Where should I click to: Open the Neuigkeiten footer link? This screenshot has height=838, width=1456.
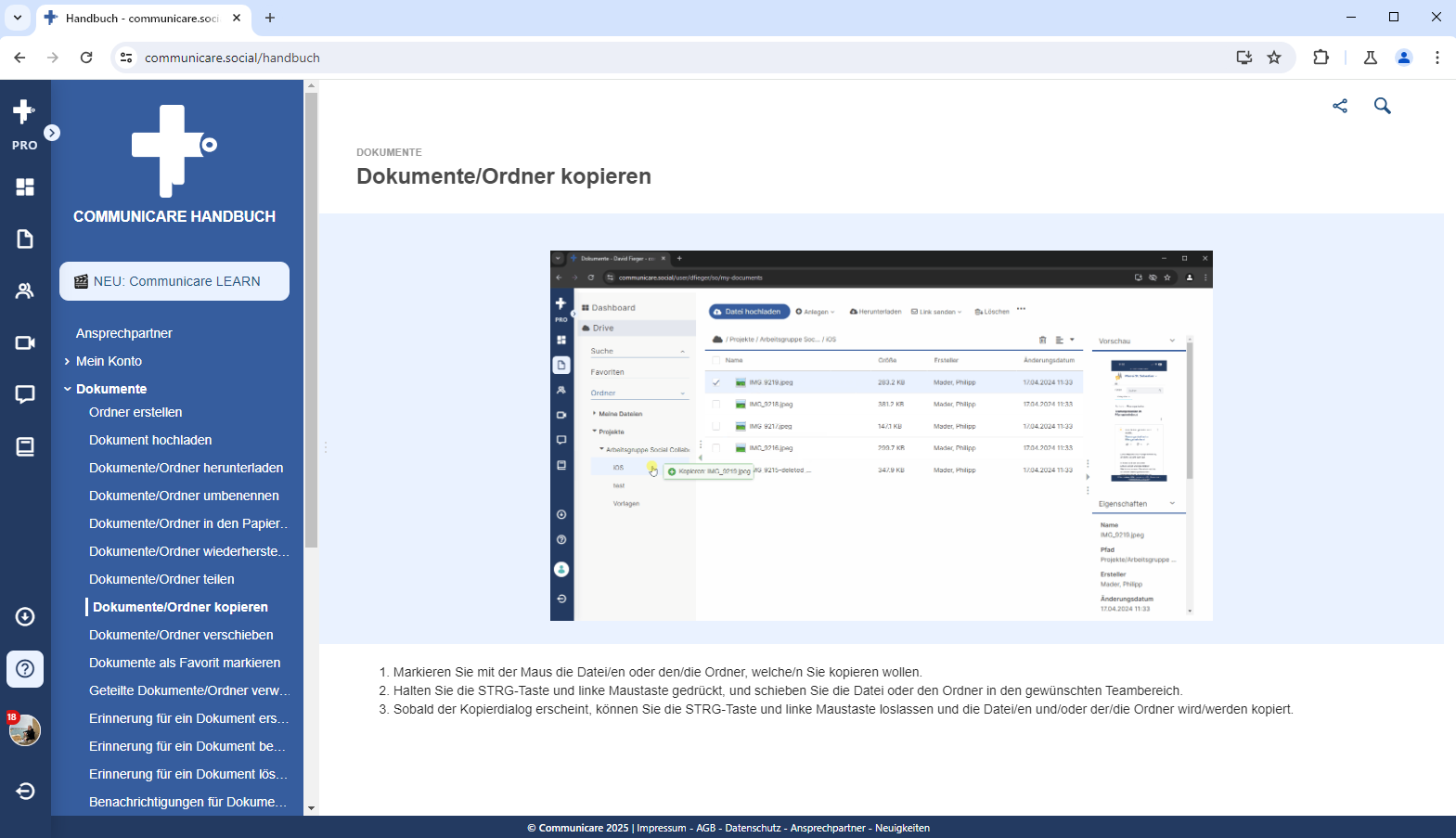pos(902,828)
